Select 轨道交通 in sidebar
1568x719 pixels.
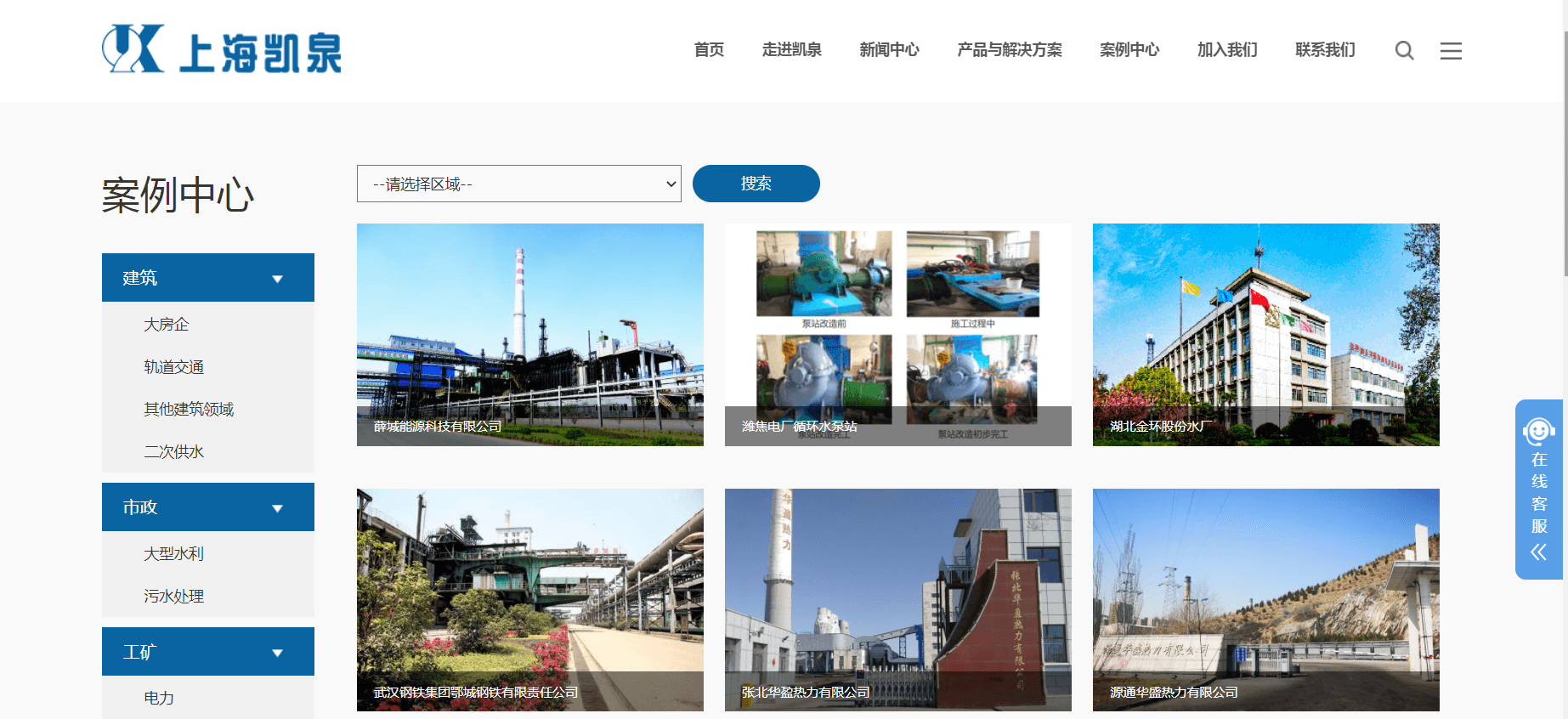pos(174,367)
